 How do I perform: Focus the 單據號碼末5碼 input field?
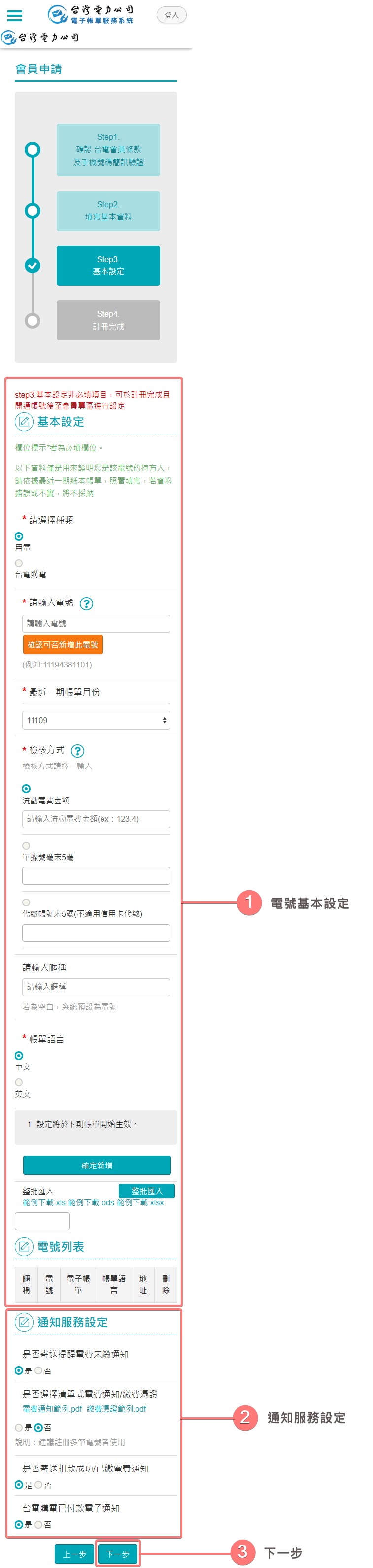96,876
